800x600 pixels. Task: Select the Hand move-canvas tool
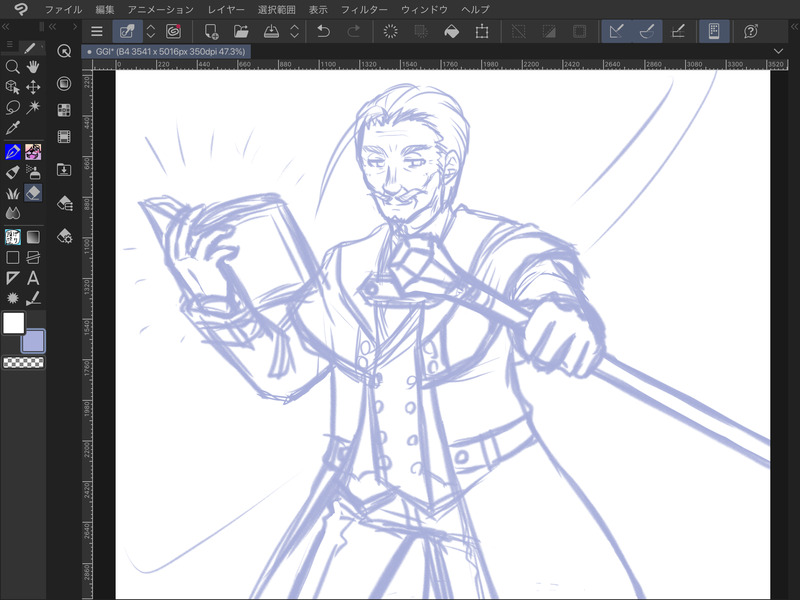tap(33, 67)
